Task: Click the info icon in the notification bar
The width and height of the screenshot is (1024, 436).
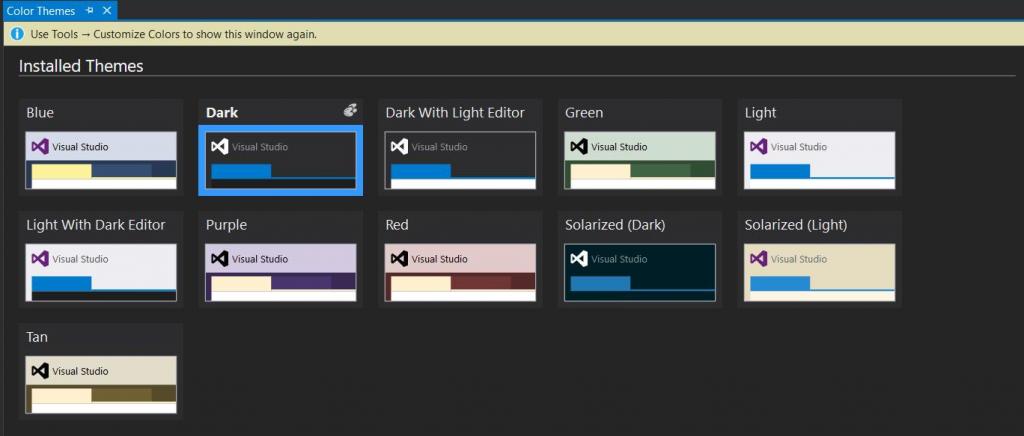Action: click(x=18, y=34)
